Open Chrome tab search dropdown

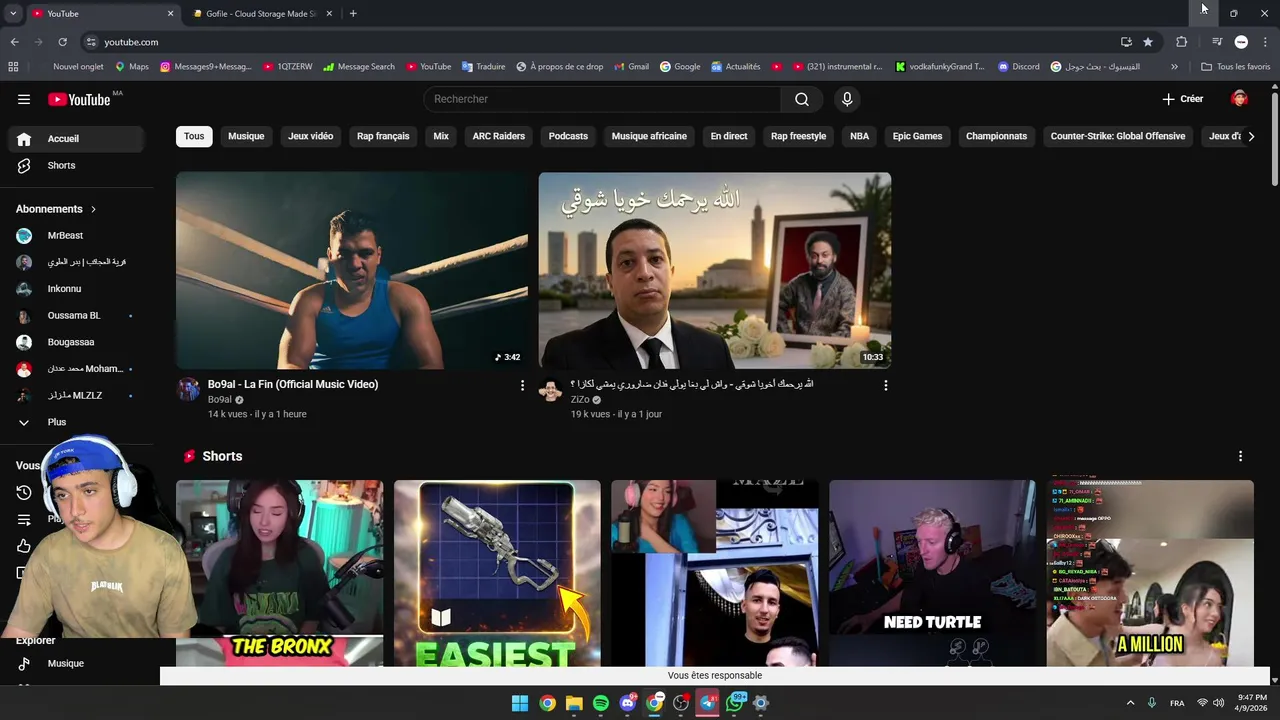(x=13, y=13)
